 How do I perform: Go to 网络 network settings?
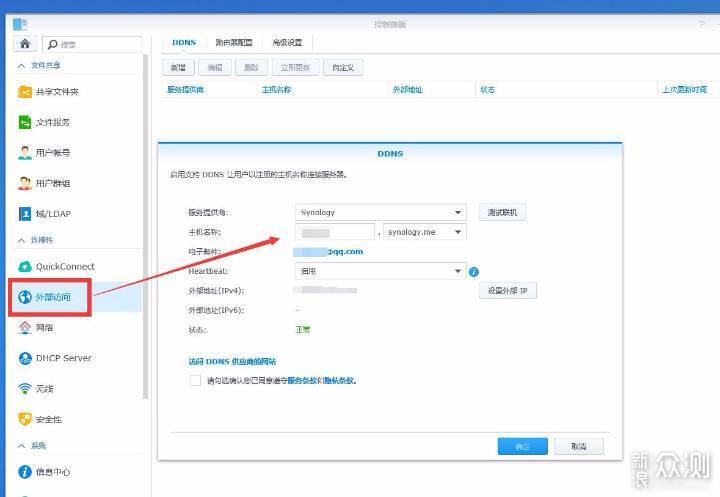45,327
